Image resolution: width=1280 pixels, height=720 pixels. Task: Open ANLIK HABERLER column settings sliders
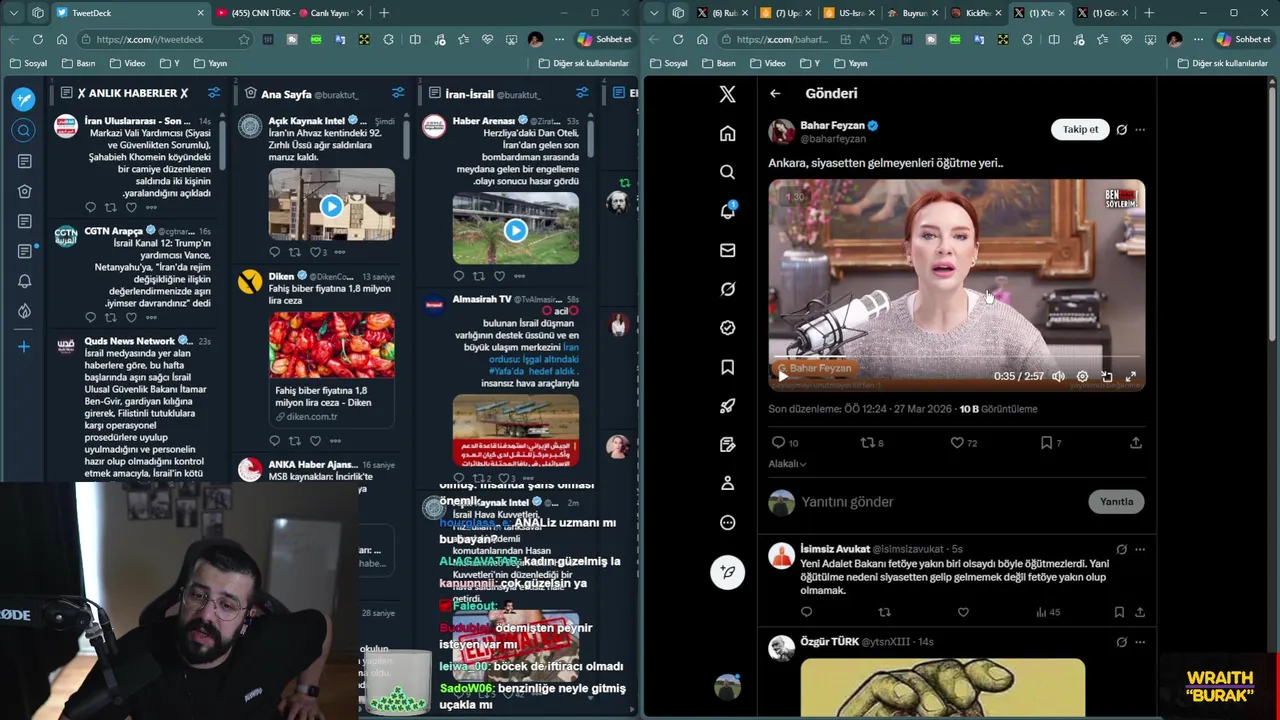point(214,93)
